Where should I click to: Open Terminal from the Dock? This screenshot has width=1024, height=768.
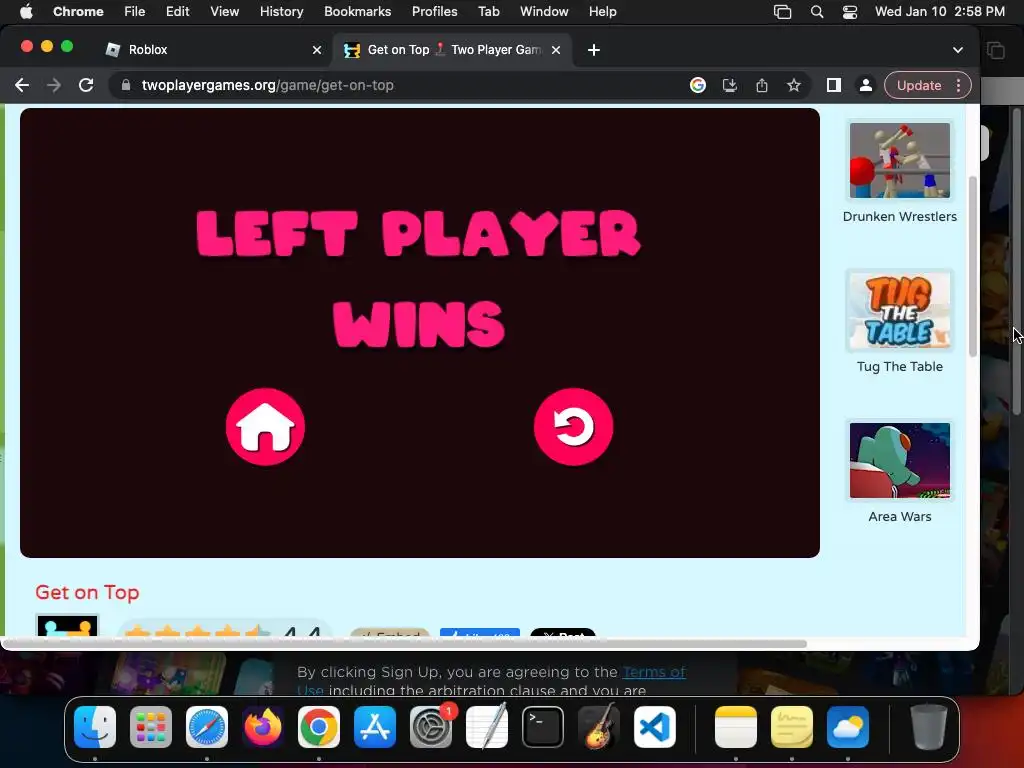[x=543, y=727]
